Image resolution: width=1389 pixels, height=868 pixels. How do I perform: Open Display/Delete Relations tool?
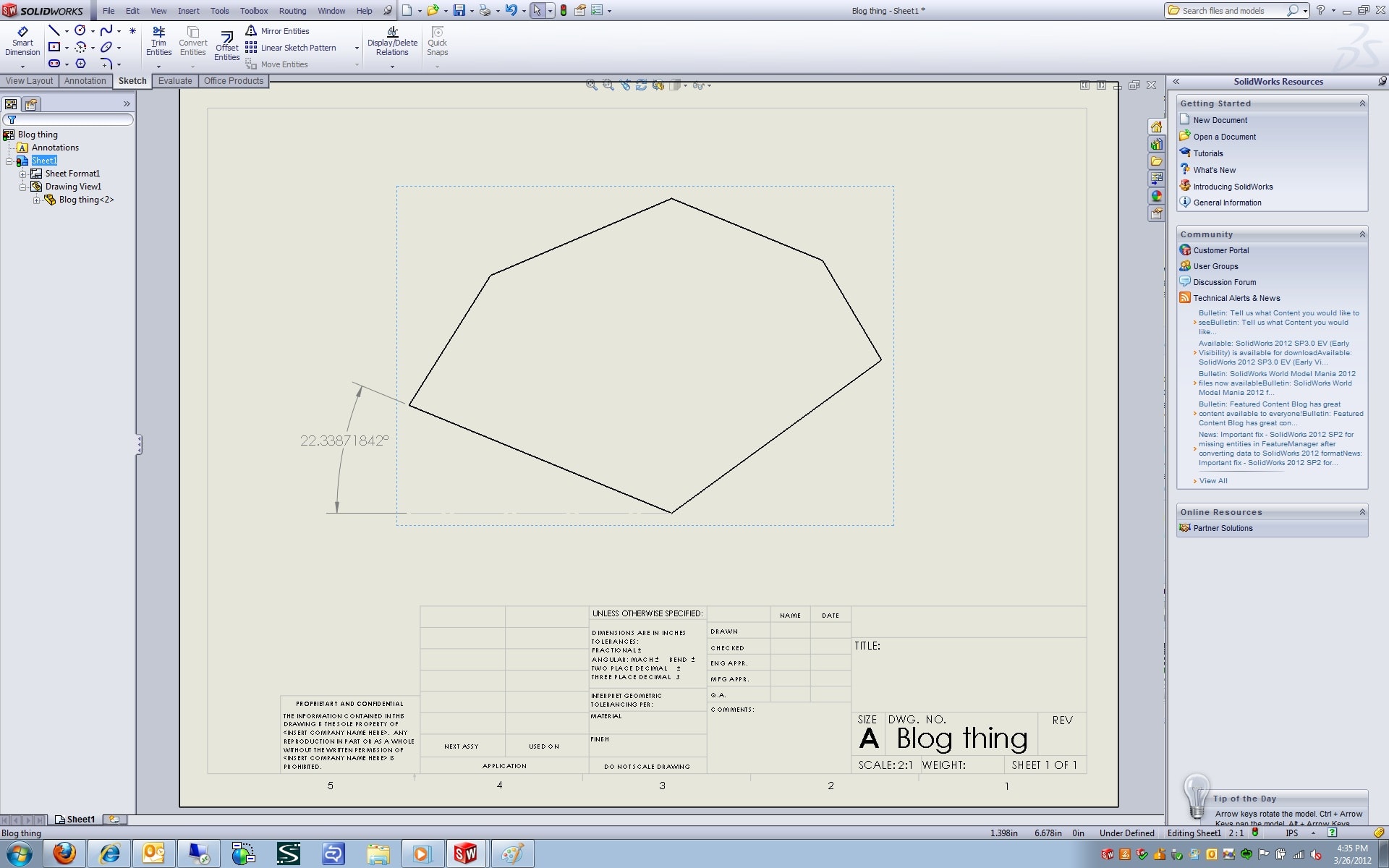392,41
